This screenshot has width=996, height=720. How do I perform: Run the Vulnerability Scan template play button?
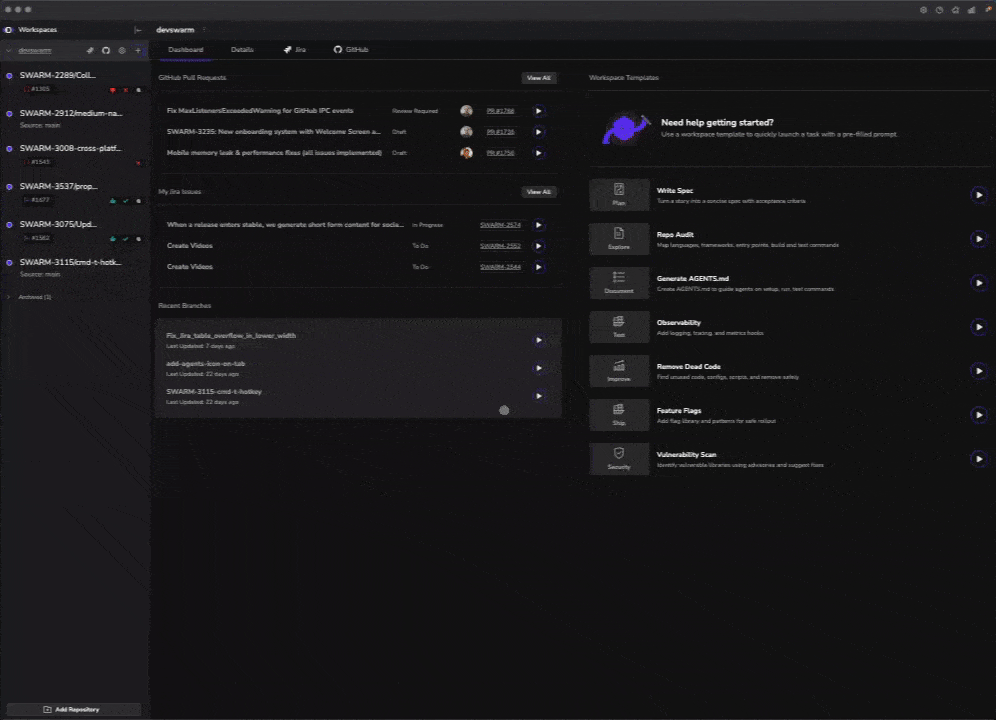(x=979, y=459)
